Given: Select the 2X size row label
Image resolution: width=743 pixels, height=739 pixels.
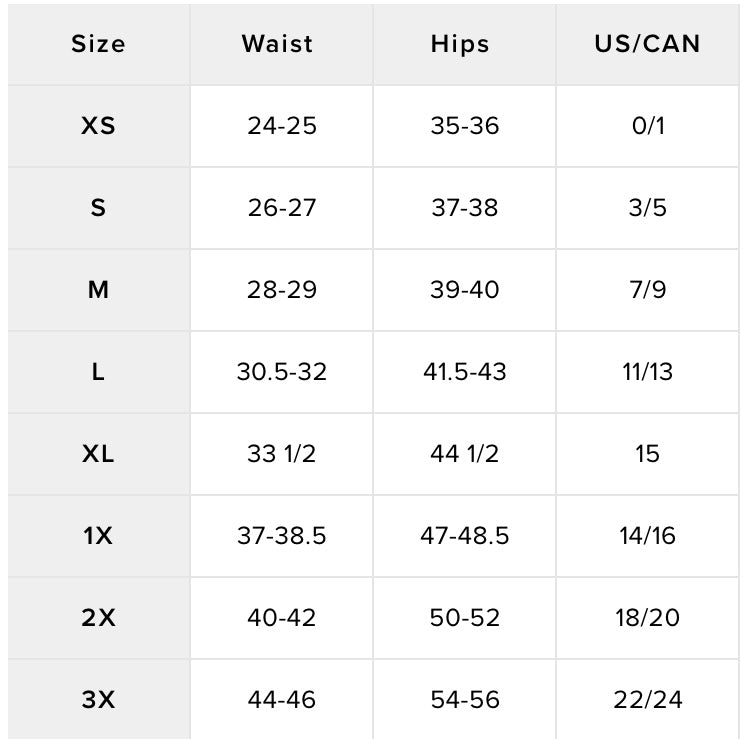Looking at the screenshot, I should 98,618.
